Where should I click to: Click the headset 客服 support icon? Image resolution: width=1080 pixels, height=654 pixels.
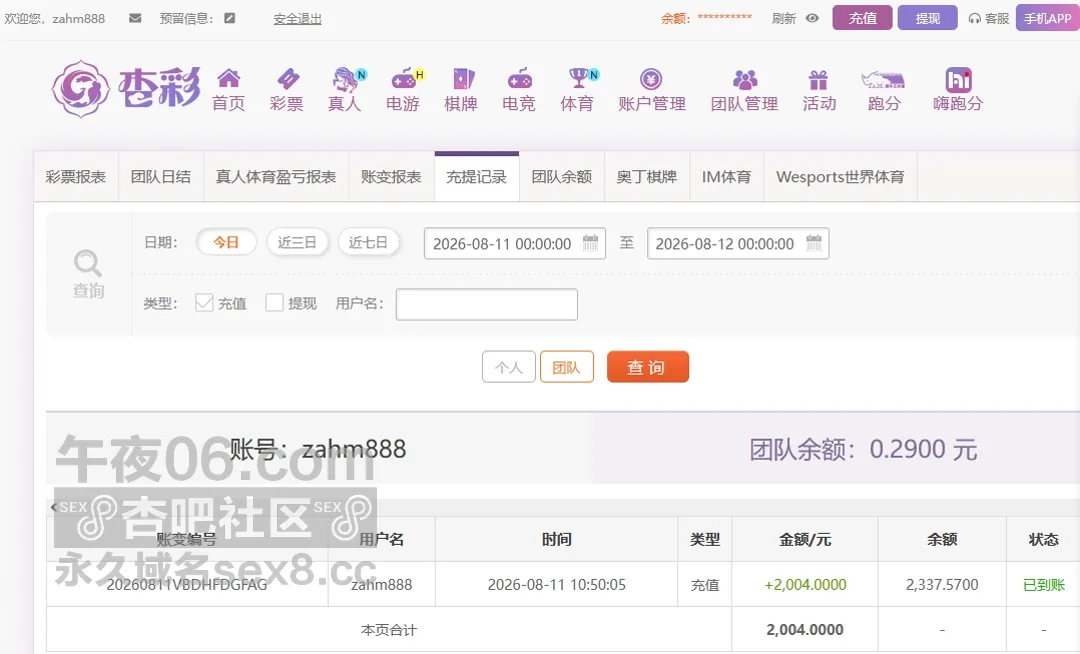point(974,19)
